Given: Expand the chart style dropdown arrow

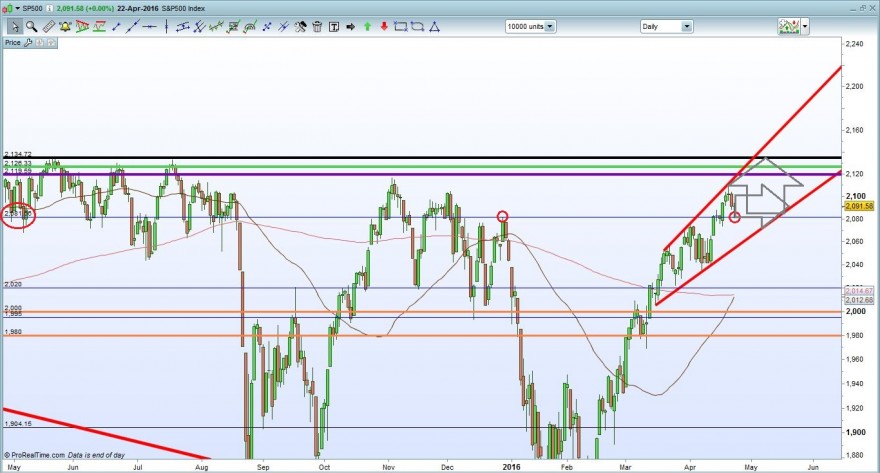Looking at the screenshot, I should coord(16,8).
